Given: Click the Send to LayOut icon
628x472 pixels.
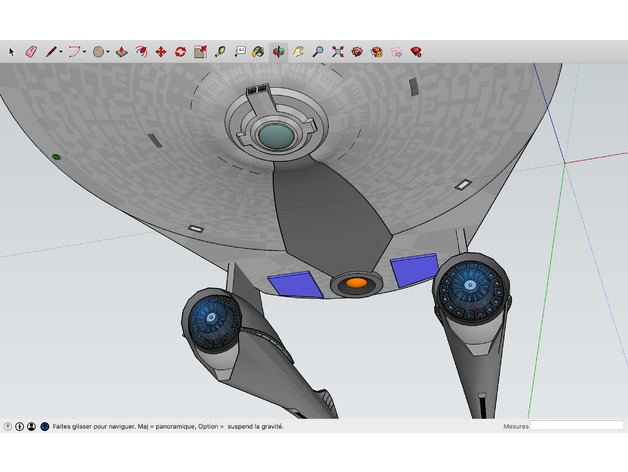Looking at the screenshot, I should coord(397,52).
